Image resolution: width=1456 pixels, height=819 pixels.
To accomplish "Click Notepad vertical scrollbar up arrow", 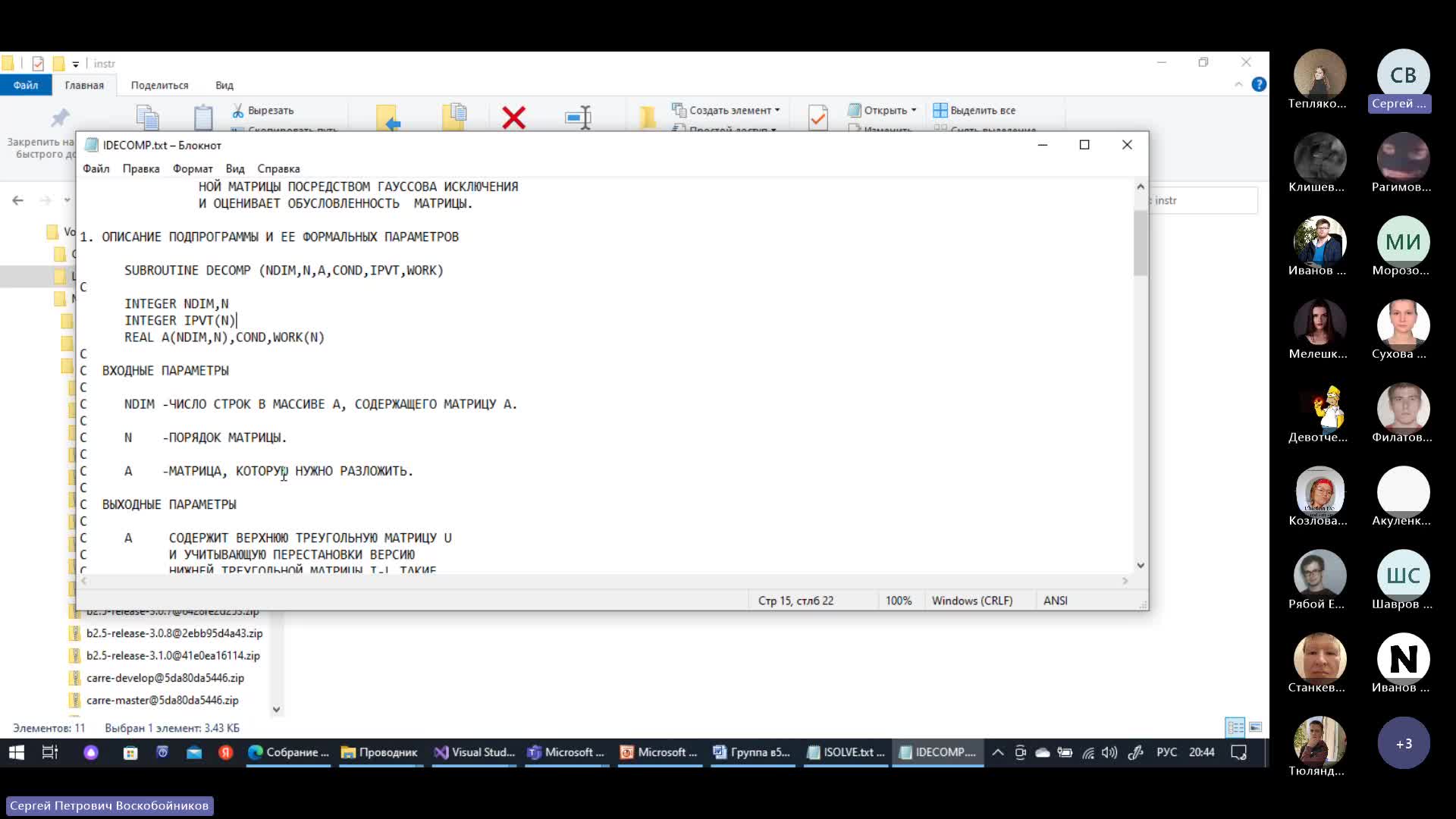I will [1141, 187].
